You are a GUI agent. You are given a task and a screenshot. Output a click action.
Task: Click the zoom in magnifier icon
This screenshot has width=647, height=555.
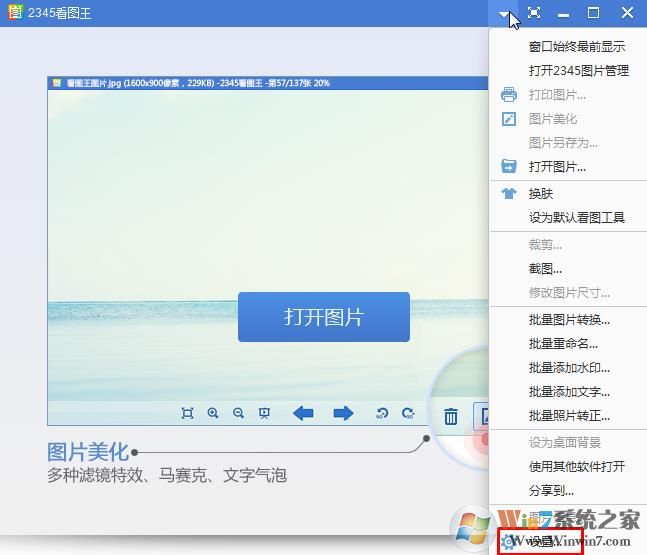[213, 413]
